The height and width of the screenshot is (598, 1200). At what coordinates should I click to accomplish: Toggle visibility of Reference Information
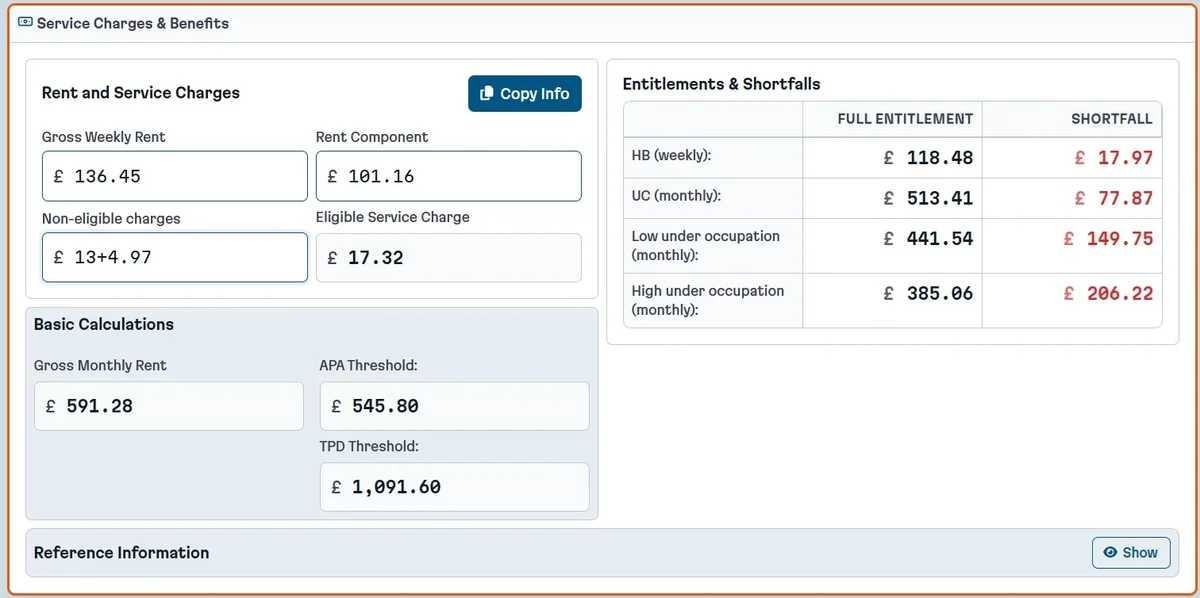click(x=1131, y=552)
